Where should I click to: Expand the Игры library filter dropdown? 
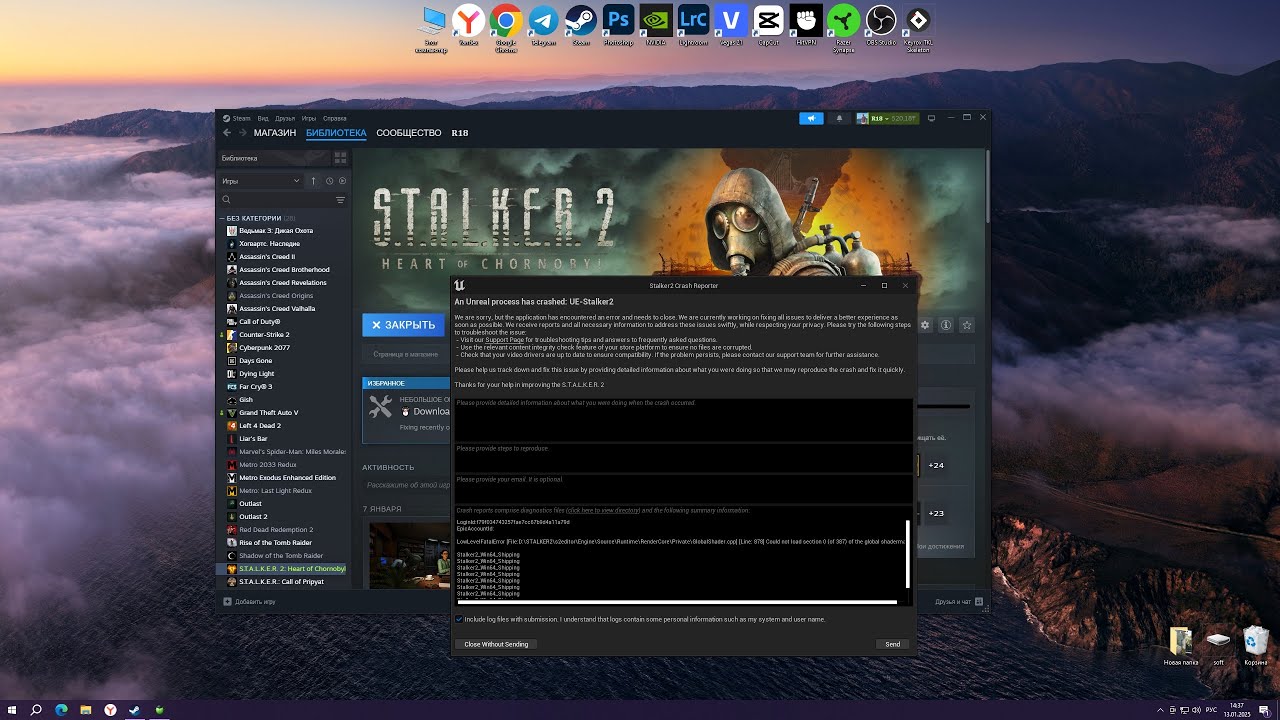tap(260, 181)
